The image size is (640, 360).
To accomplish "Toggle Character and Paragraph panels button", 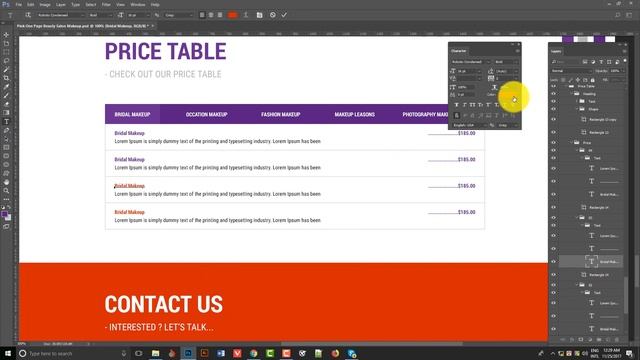I will pyautogui.click(x=259, y=15).
